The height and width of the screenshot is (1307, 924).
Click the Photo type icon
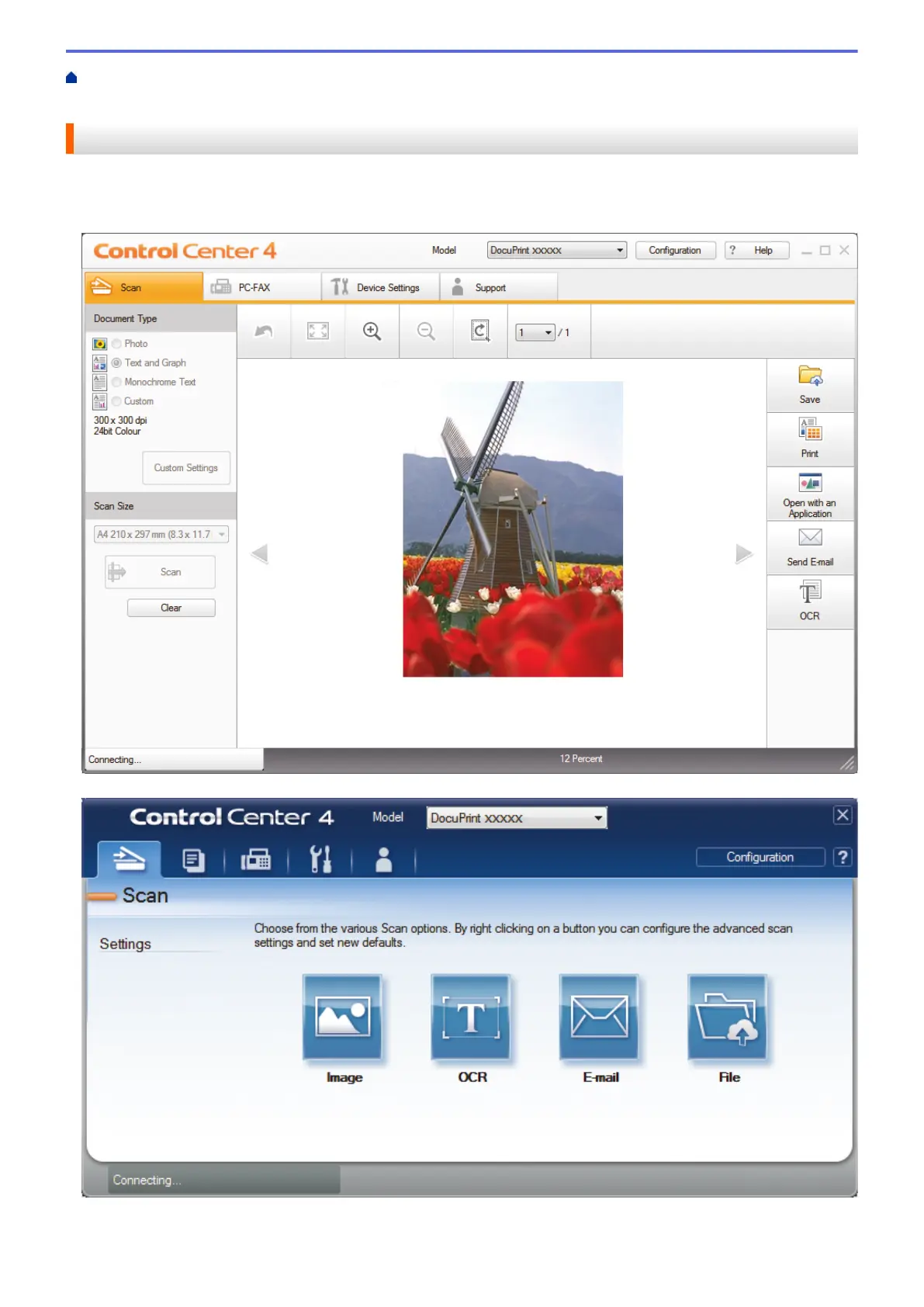[x=99, y=343]
